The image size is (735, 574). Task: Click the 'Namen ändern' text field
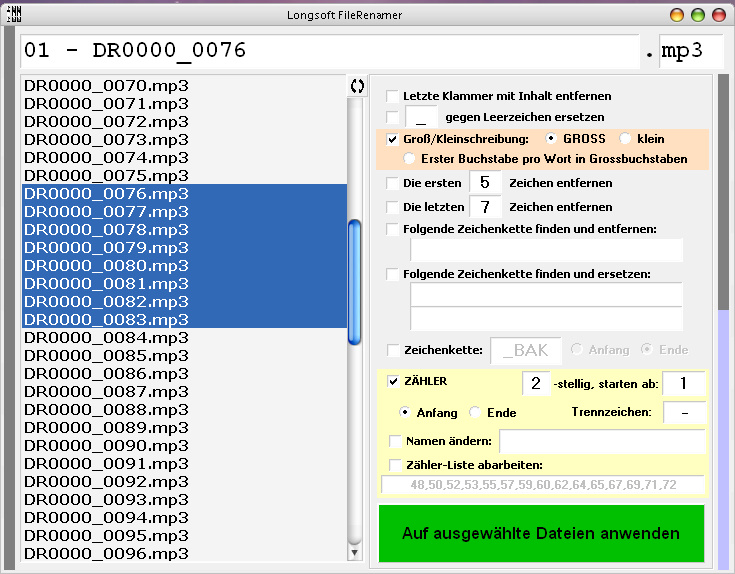tap(602, 441)
